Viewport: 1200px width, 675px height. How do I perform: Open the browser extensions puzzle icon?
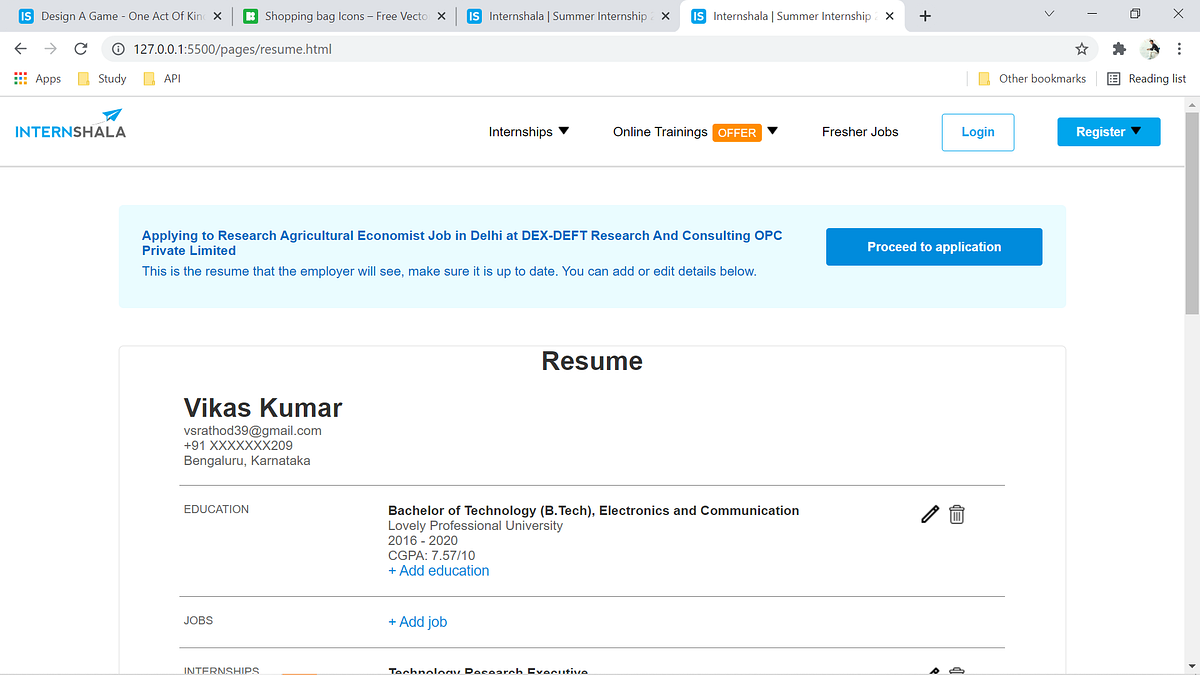coord(1118,47)
